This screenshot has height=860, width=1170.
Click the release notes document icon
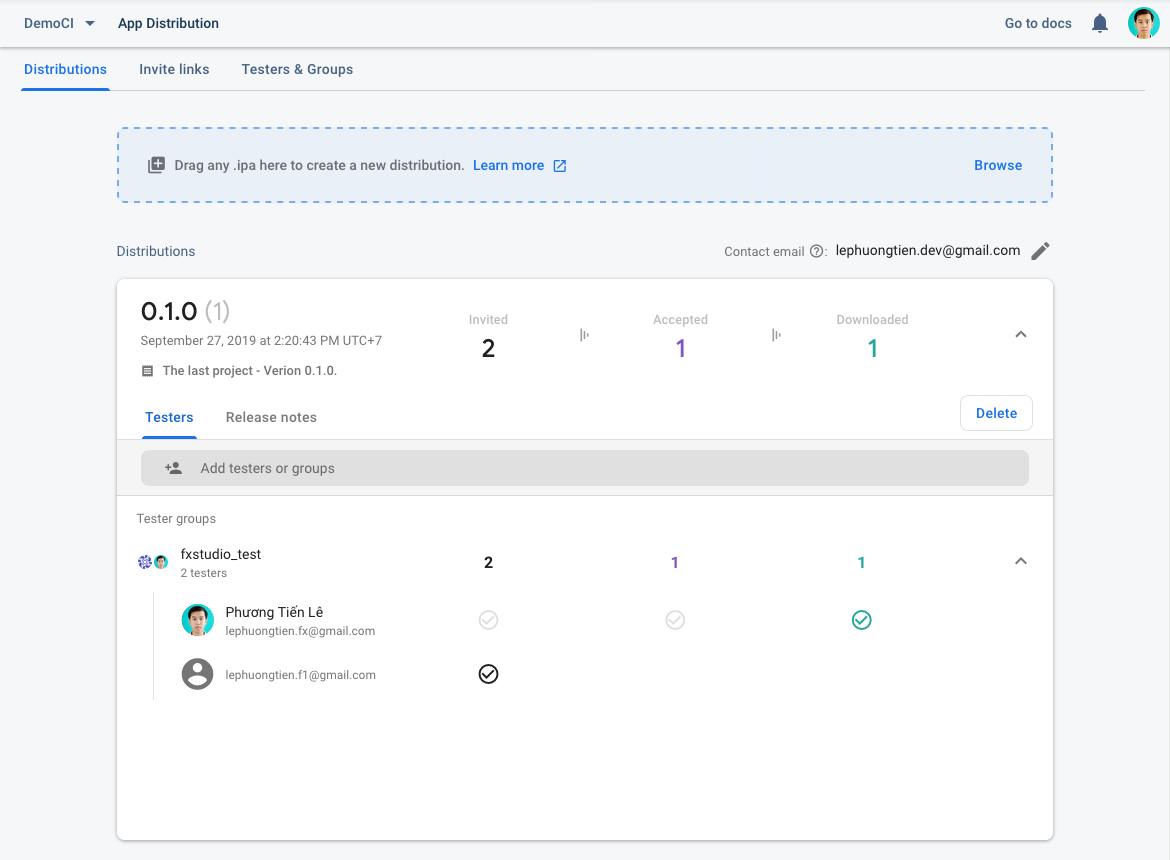click(x=147, y=371)
